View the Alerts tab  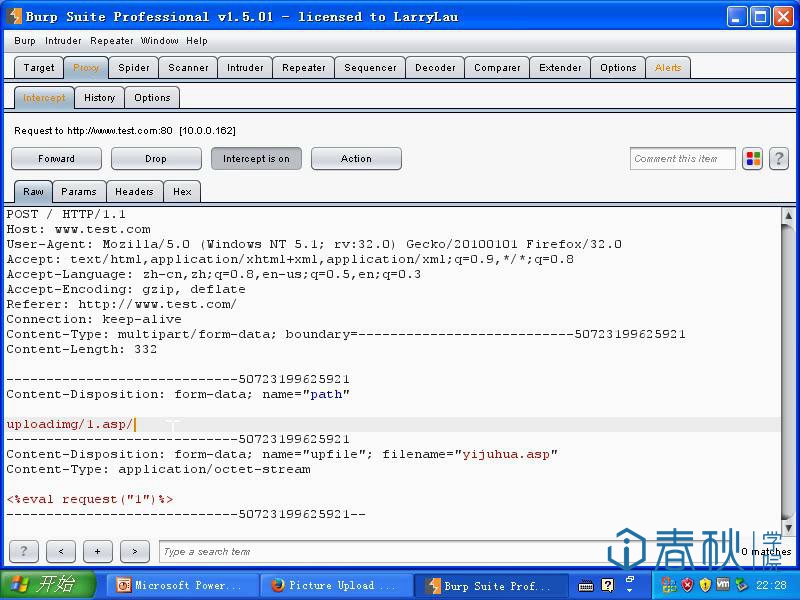tap(668, 68)
